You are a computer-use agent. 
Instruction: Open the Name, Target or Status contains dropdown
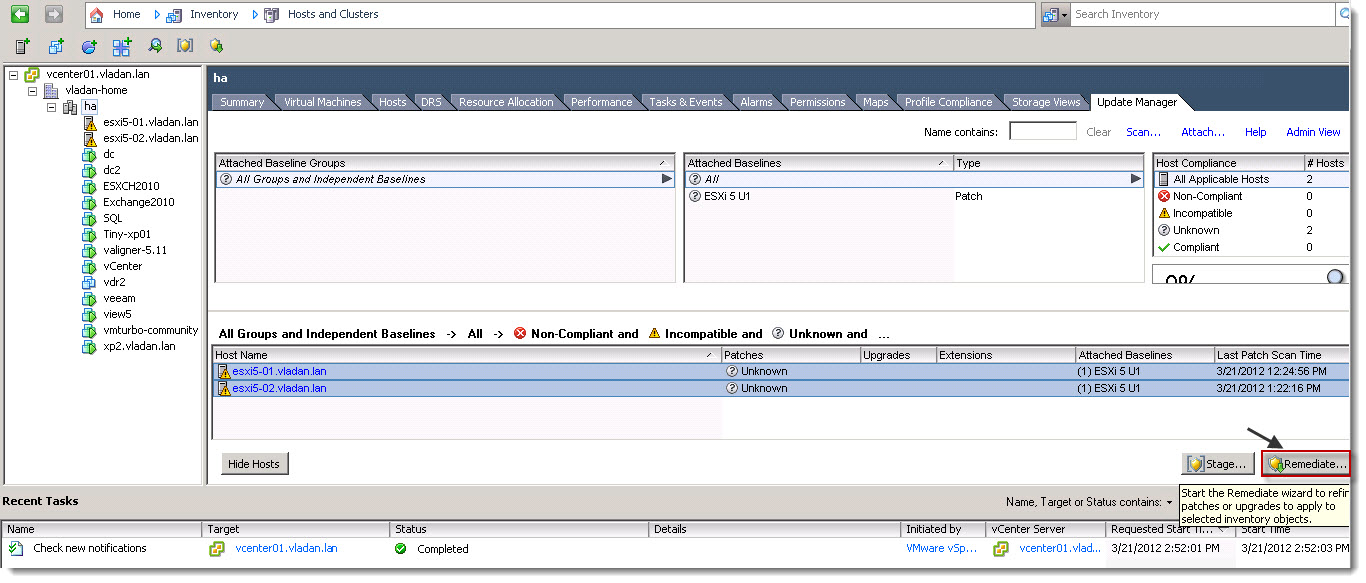(x=1169, y=502)
